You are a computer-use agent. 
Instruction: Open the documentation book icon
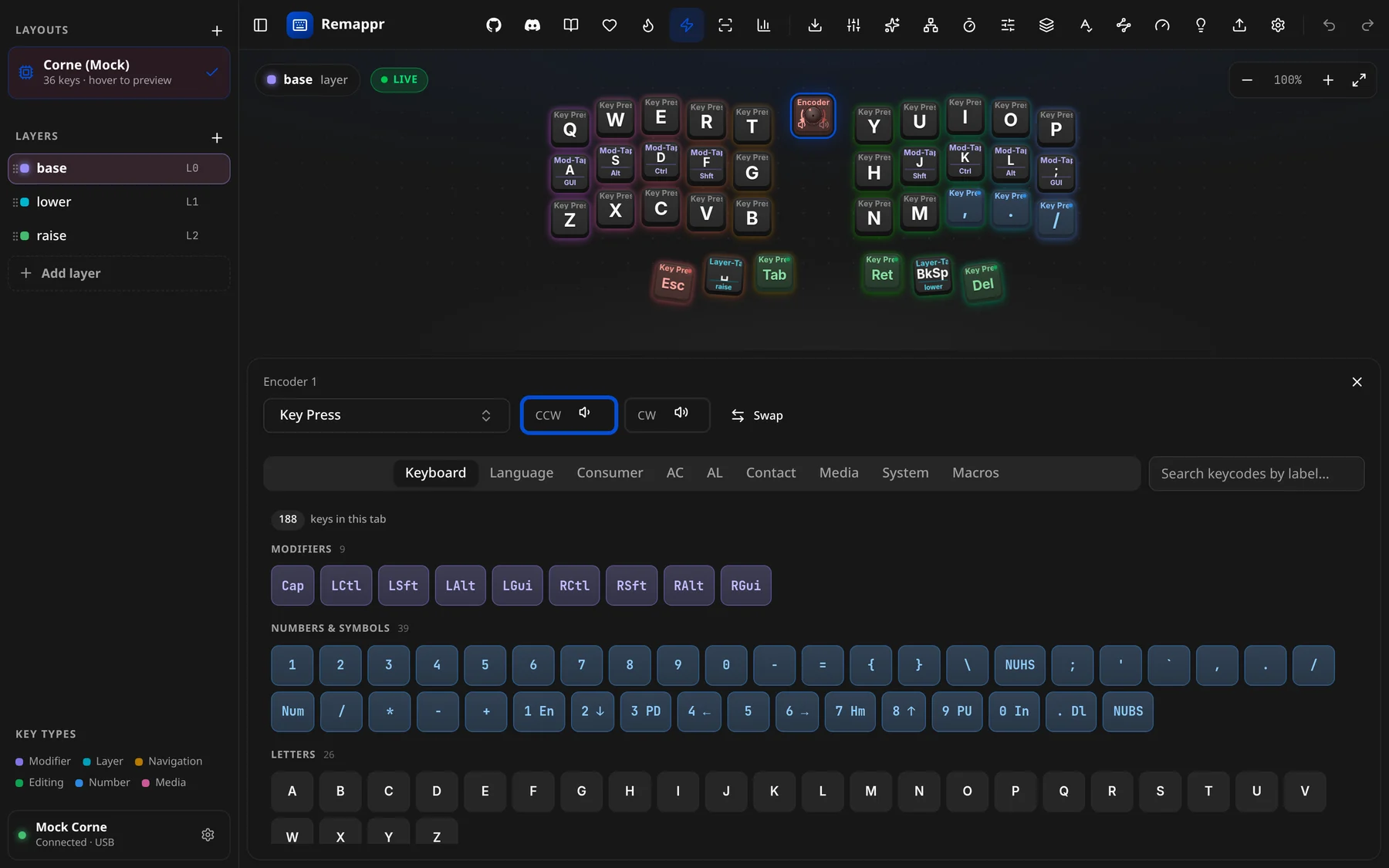point(571,25)
